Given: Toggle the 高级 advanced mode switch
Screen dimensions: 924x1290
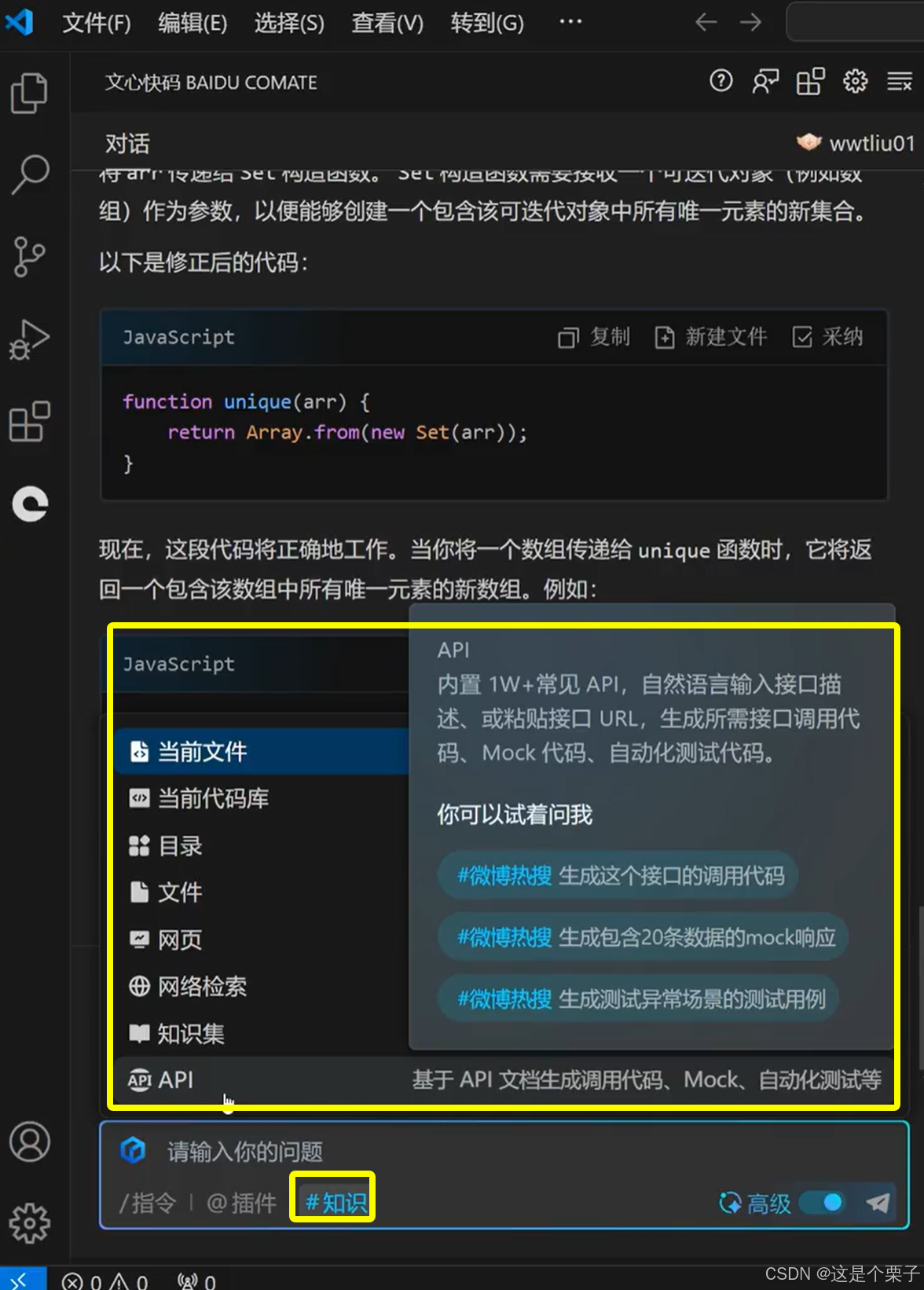Looking at the screenshot, I should pos(823,1202).
